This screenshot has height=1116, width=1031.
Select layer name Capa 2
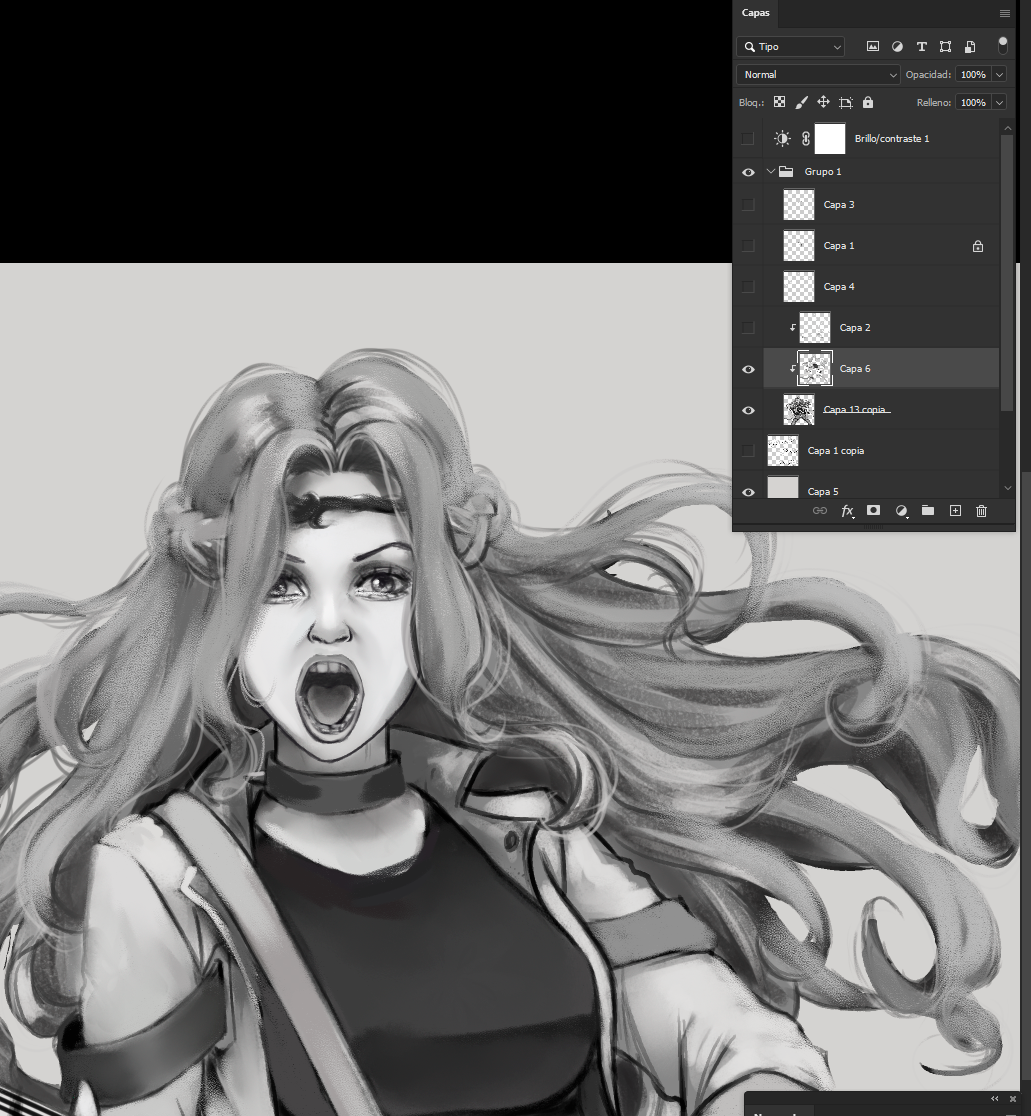(x=855, y=327)
